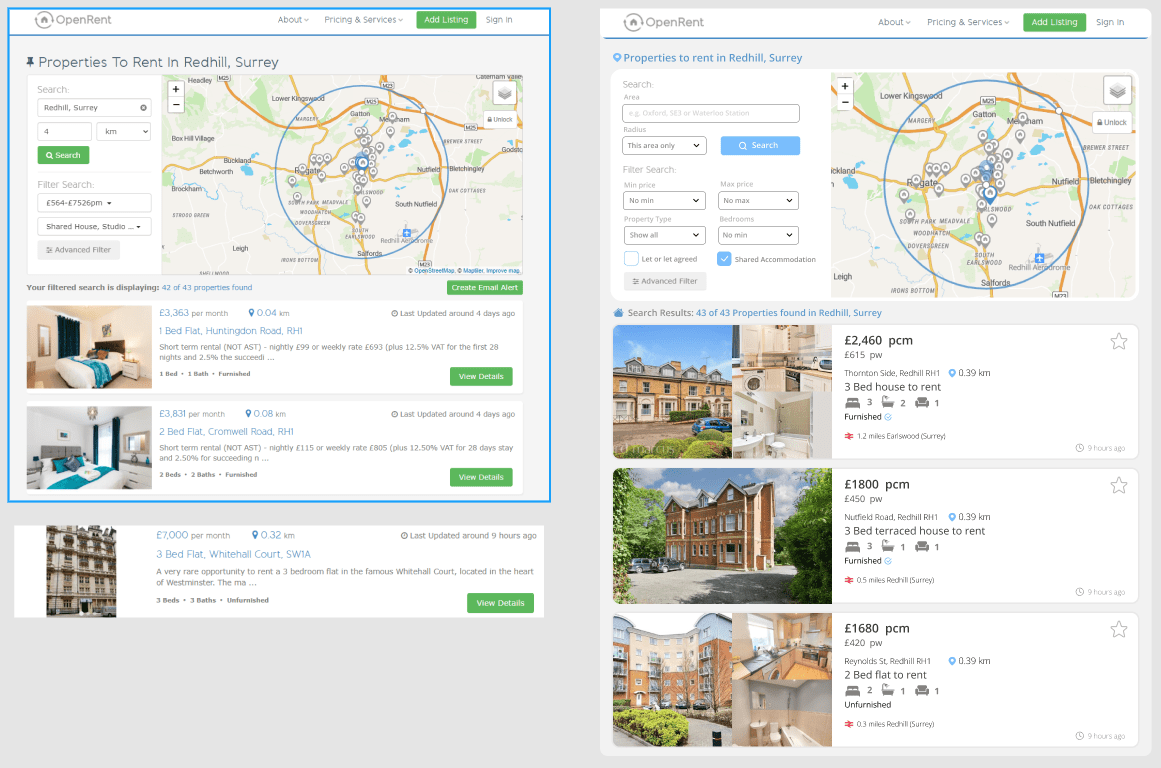Clear the Redhill, Surrey search field
Image resolution: width=1161 pixels, height=768 pixels.
tap(143, 107)
